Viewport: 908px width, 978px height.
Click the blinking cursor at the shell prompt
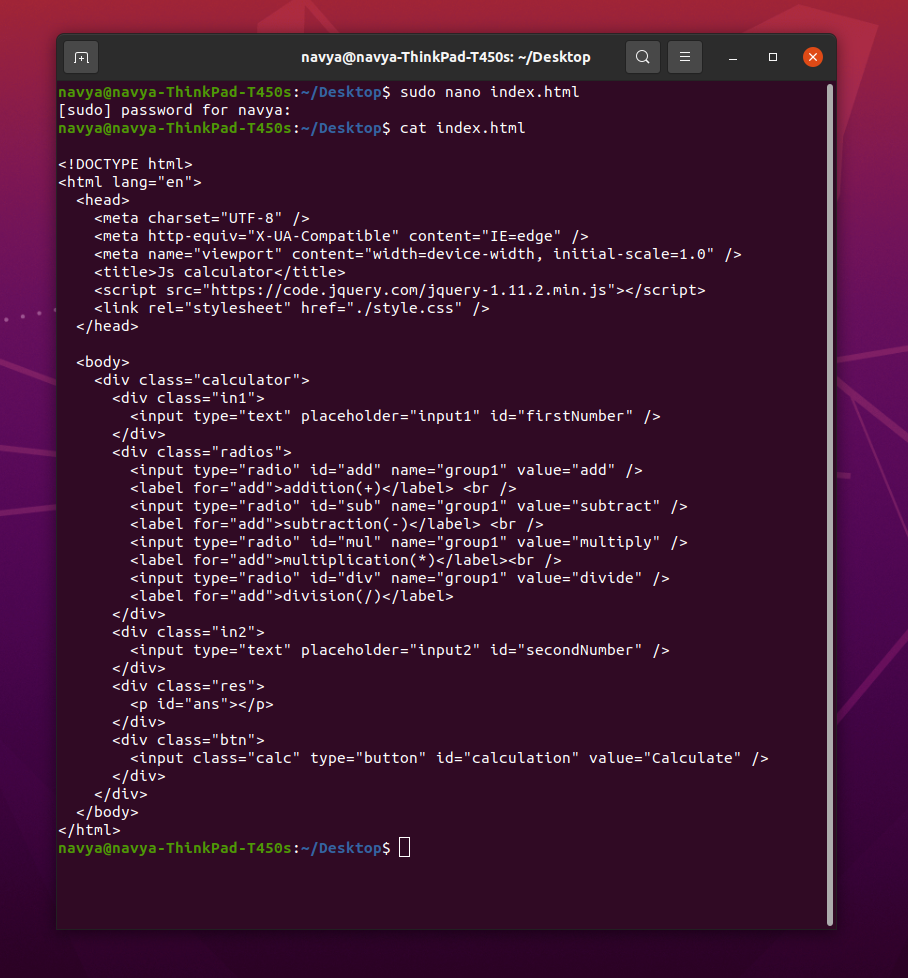pos(404,847)
